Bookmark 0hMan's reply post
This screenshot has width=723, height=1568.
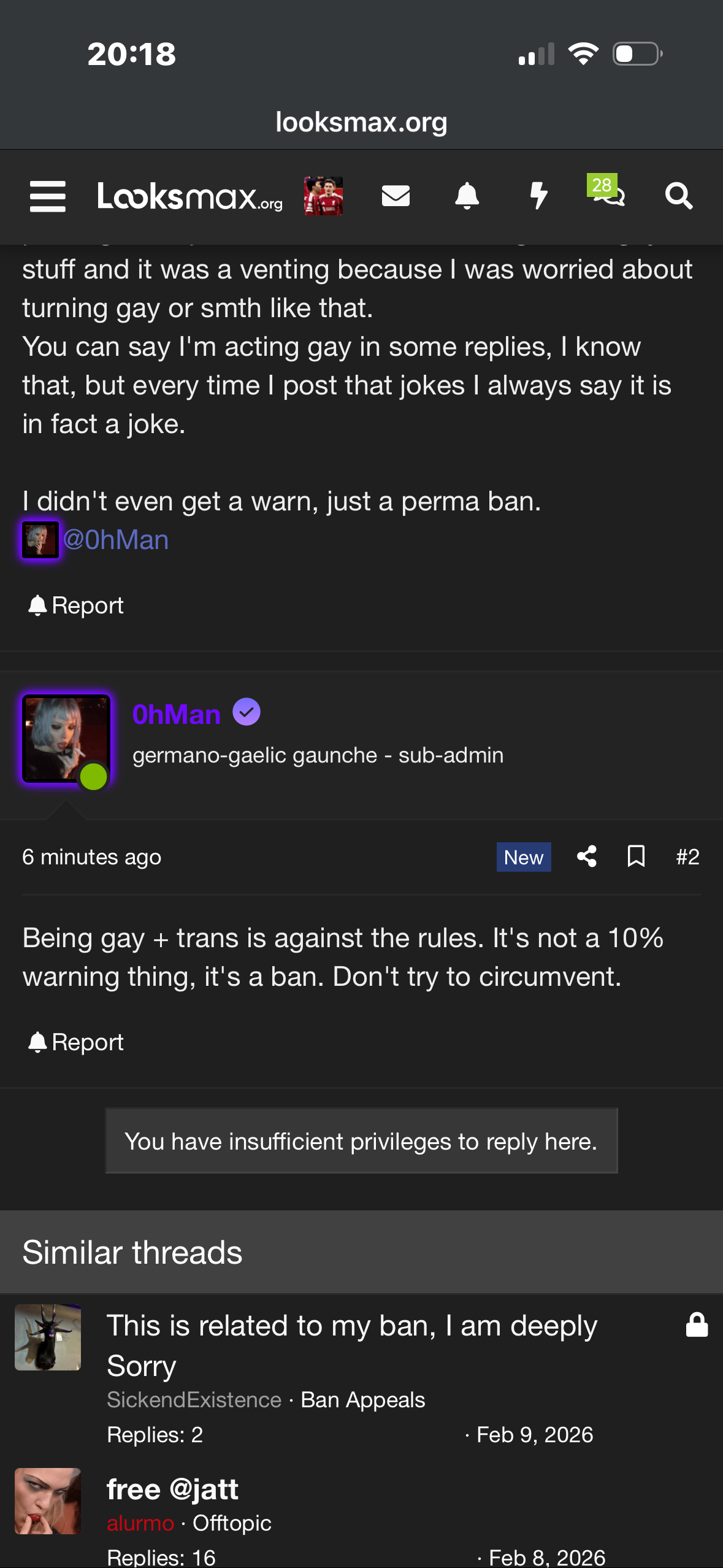point(636,856)
